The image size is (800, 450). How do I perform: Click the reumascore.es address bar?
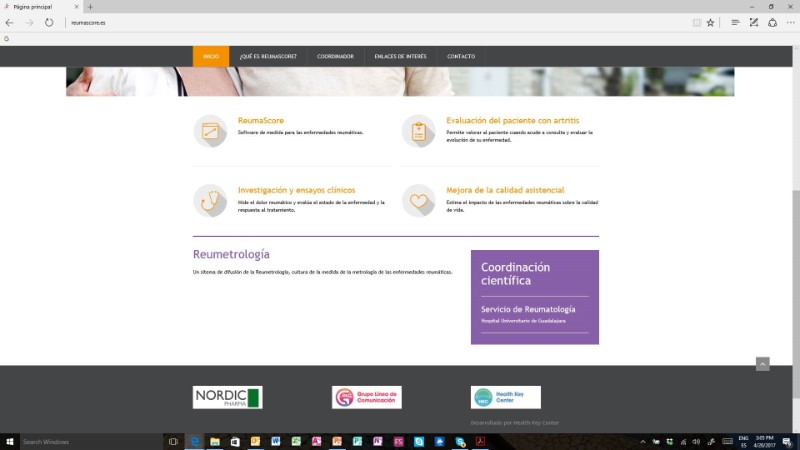pyautogui.click(x=378, y=22)
